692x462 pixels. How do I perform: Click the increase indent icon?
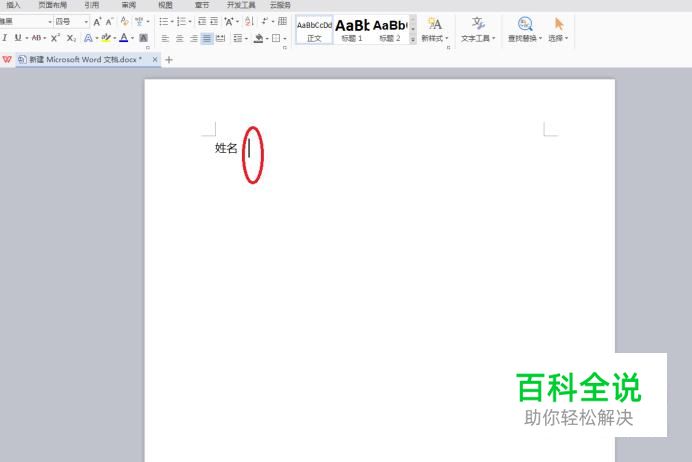tap(214, 21)
